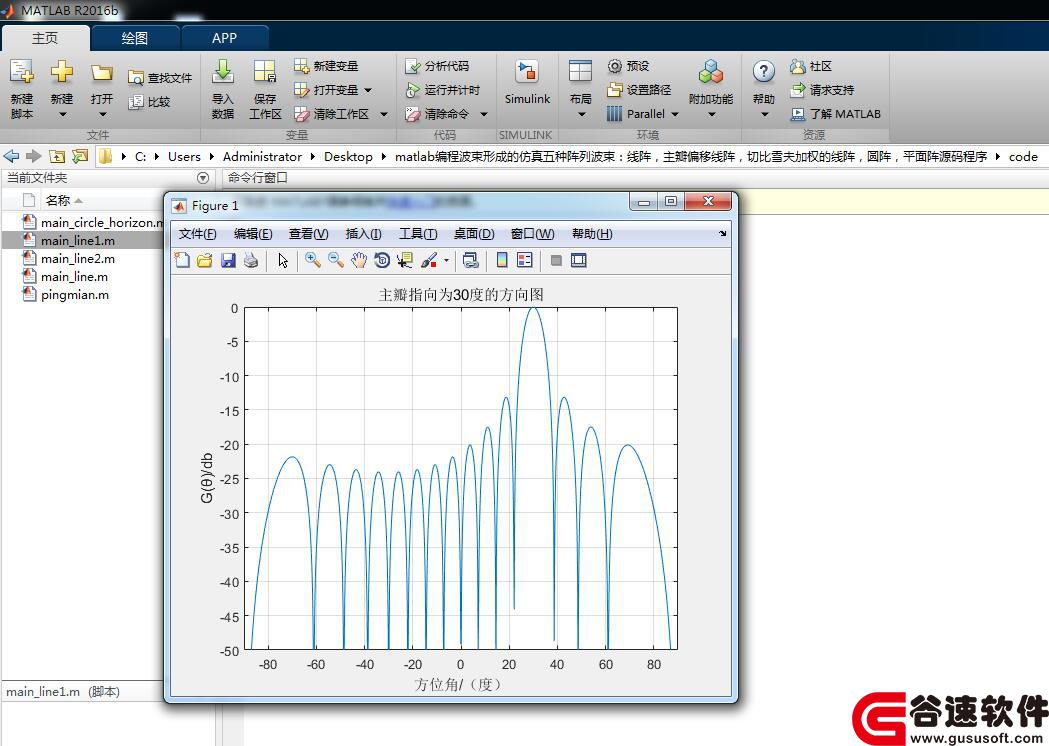The width and height of the screenshot is (1049, 746).
Task: Switch to the APP ribbon tab
Action: [224, 38]
